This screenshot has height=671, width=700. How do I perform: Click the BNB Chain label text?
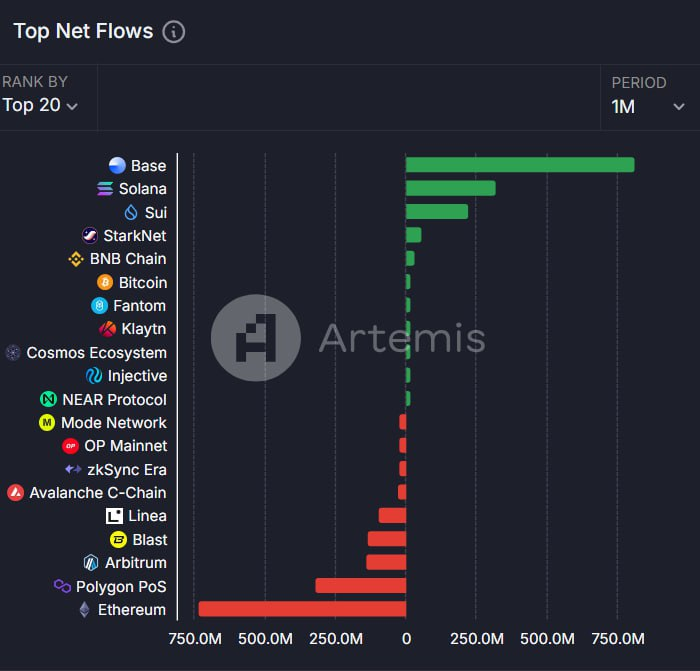(128, 259)
